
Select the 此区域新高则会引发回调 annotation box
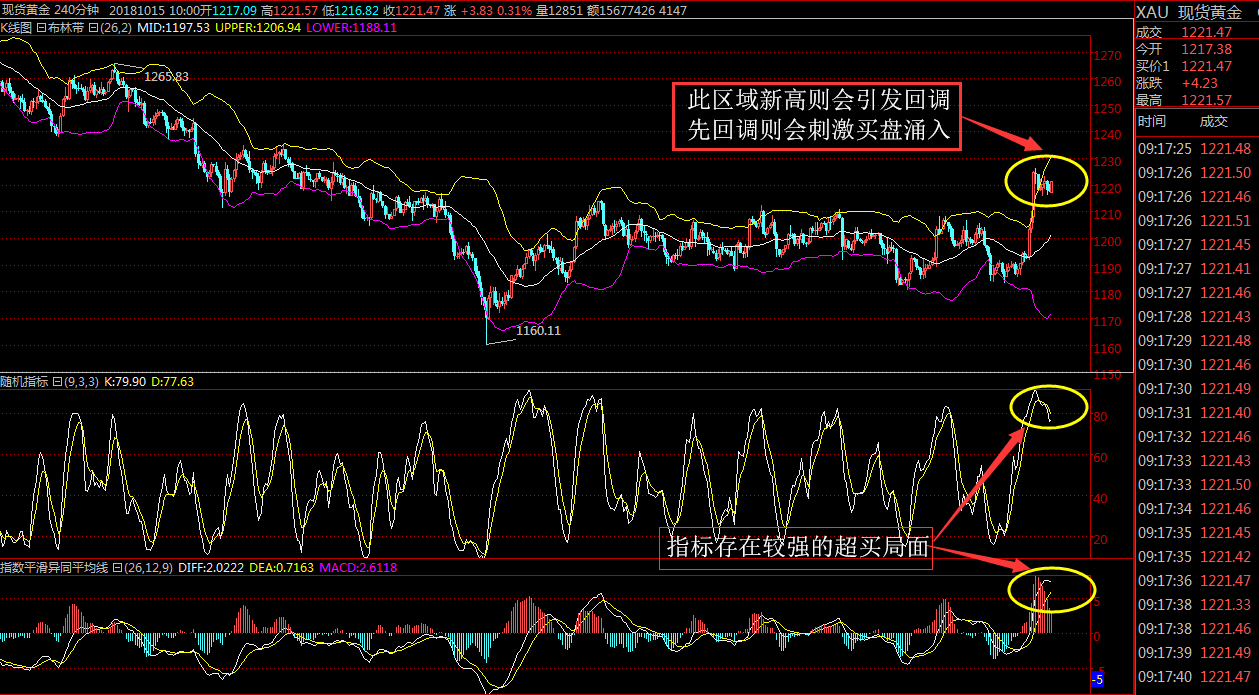click(x=818, y=116)
